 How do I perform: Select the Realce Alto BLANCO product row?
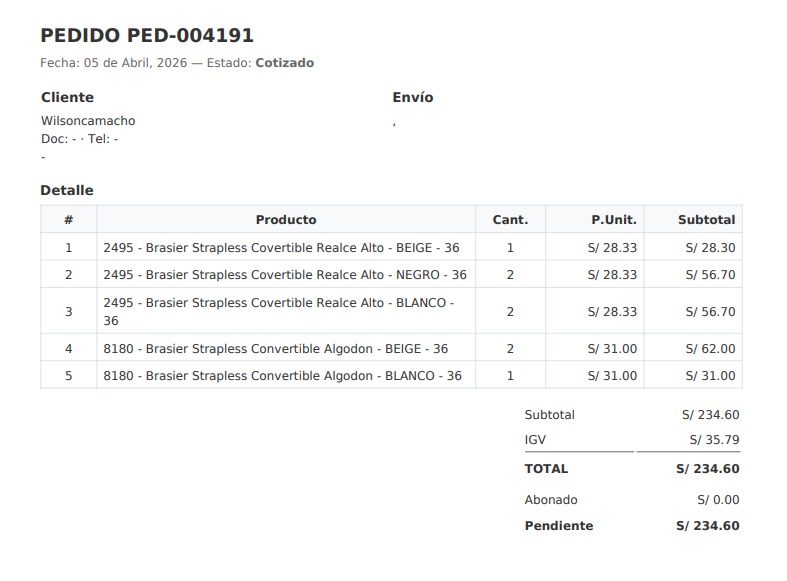tap(279, 311)
